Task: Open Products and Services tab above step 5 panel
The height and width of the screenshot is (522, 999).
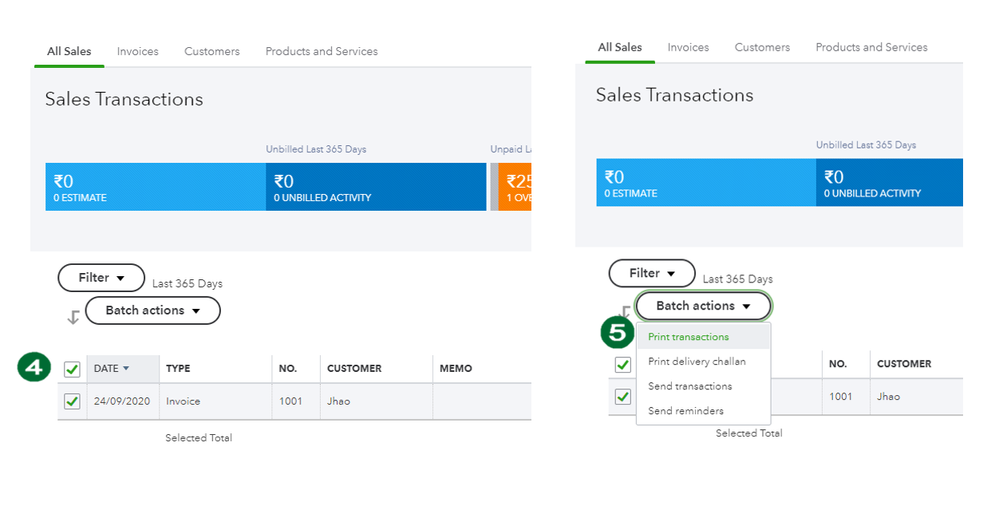Action: coord(871,48)
